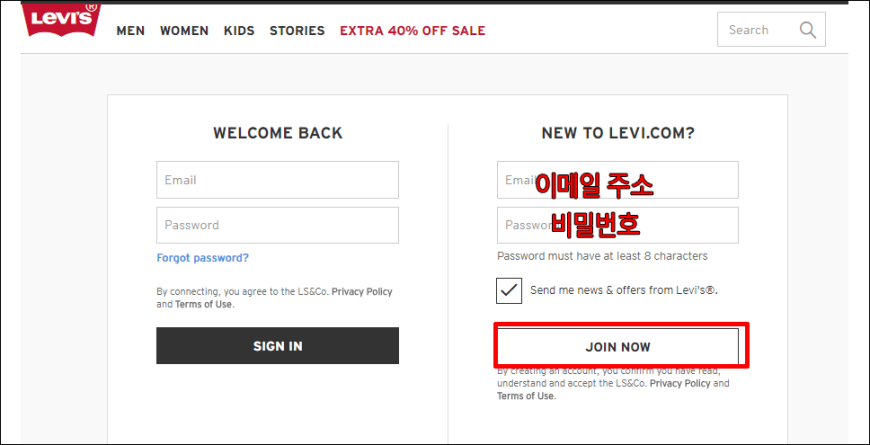Click the Forgot password? link
This screenshot has width=870, height=445.
click(x=203, y=258)
